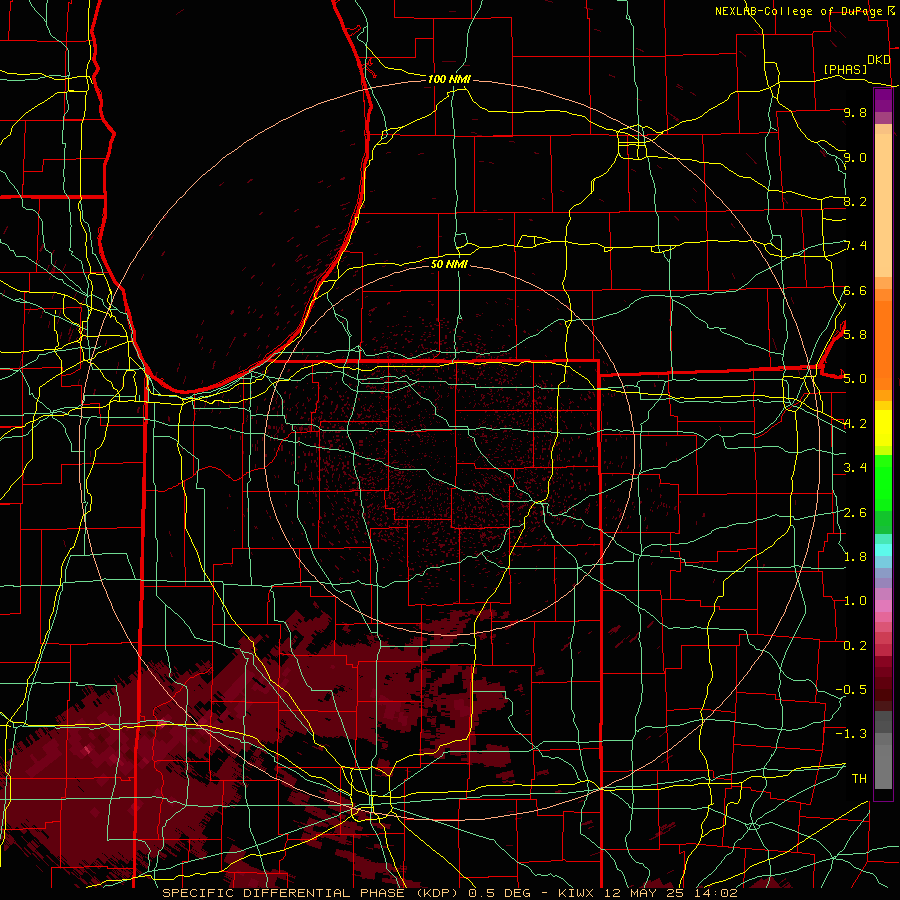Screen dimensions: 900x900
Task: Select the 5.0 scale label
Action: pos(855,379)
